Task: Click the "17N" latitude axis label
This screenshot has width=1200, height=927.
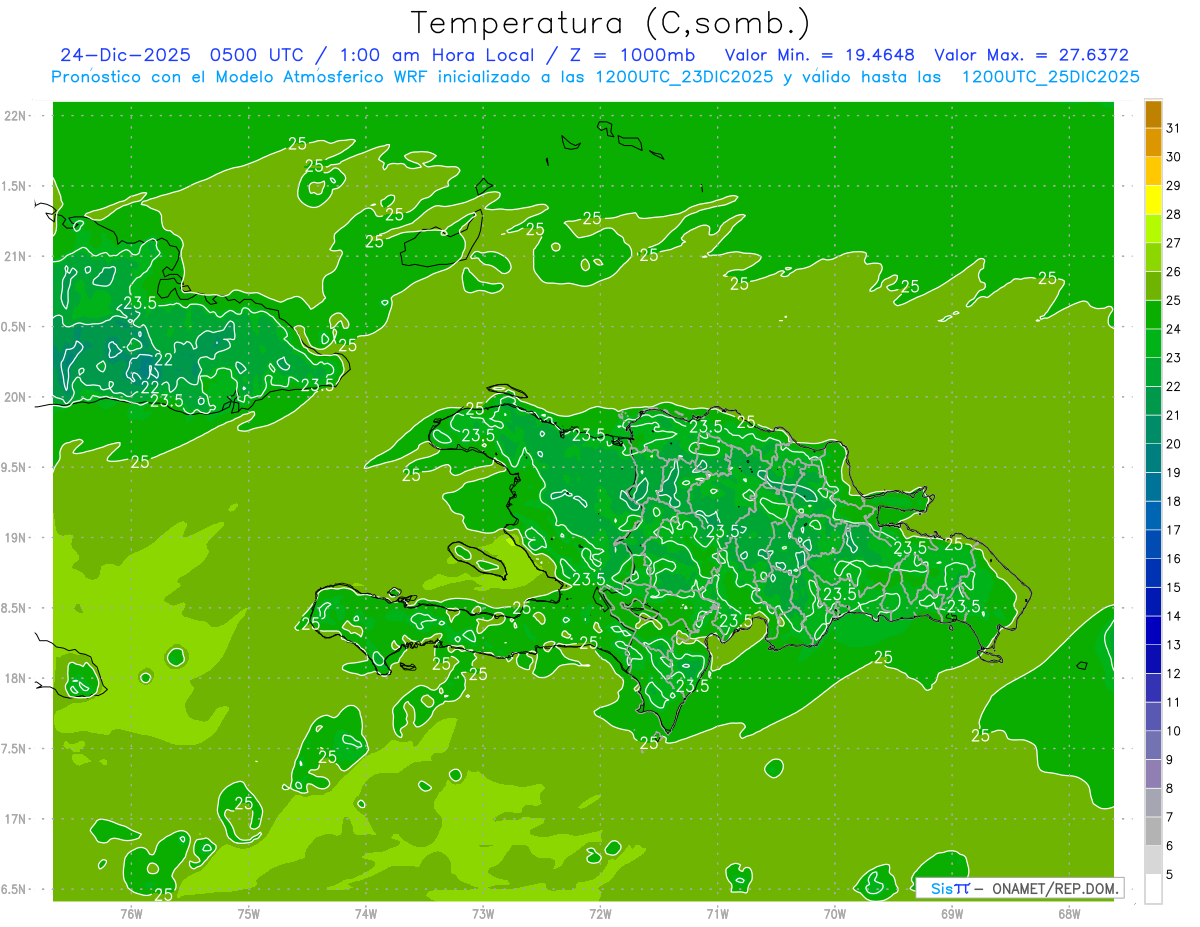Action: [14, 819]
